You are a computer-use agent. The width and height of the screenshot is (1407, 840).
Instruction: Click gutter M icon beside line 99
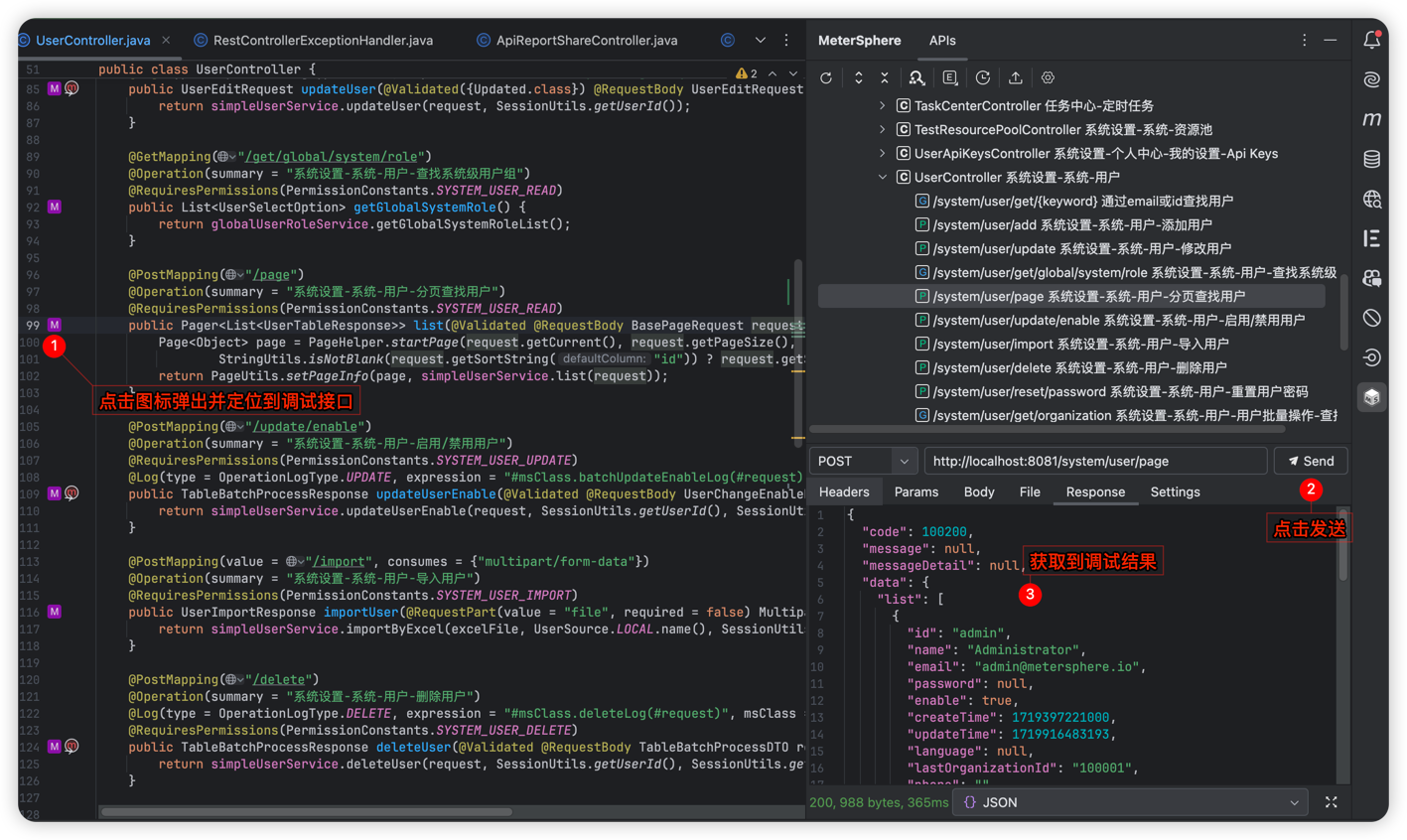[55, 325]
